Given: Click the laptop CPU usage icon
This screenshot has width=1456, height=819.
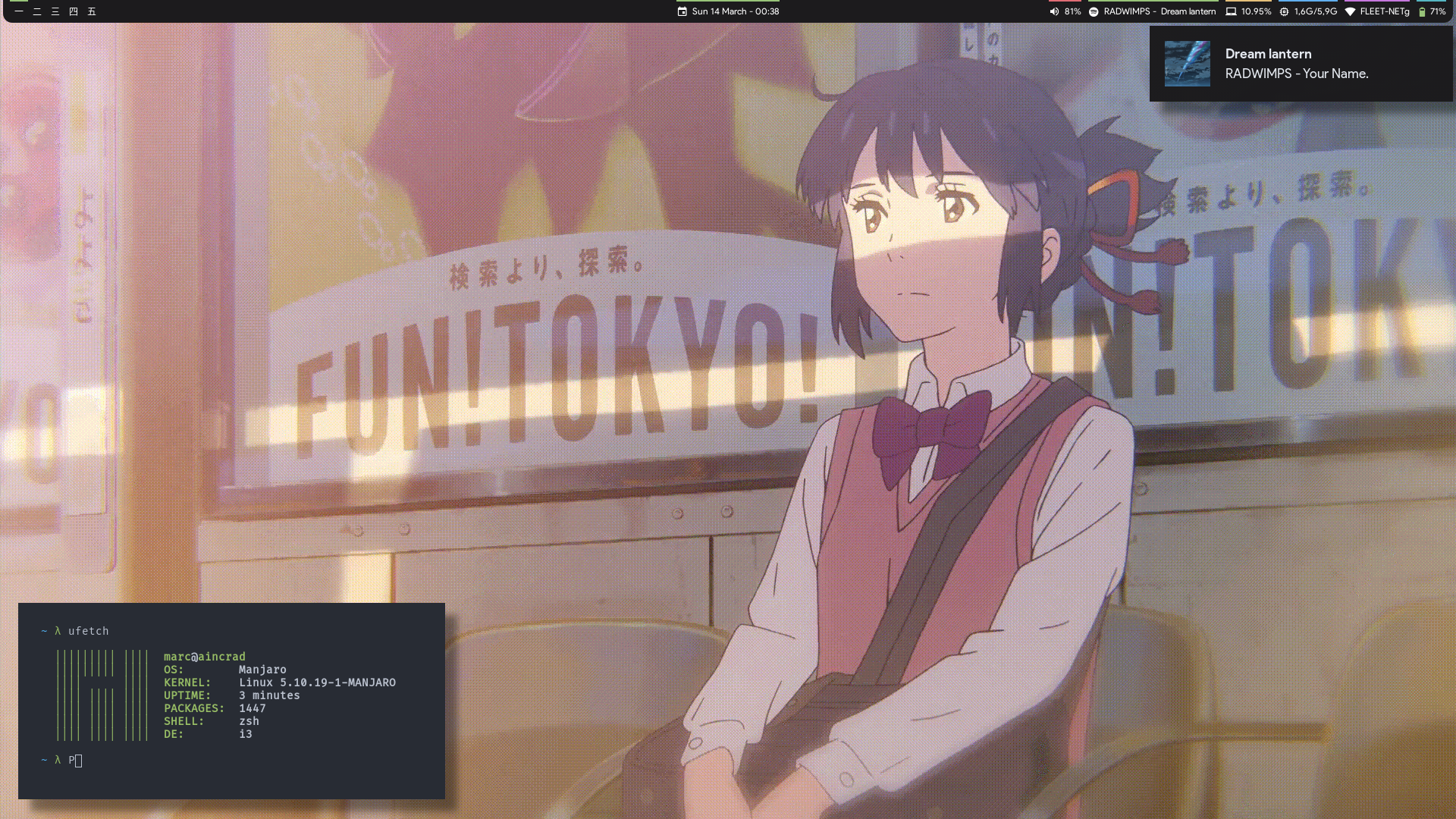Looking at the screenshot, I should (x=1231, y=11).
